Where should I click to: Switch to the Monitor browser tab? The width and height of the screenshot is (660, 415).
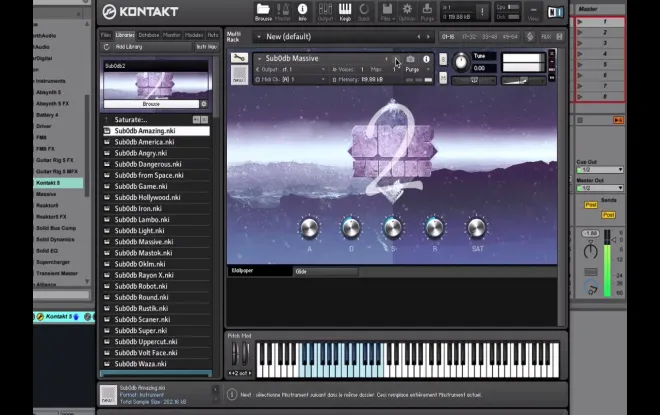tap(171, 35)
